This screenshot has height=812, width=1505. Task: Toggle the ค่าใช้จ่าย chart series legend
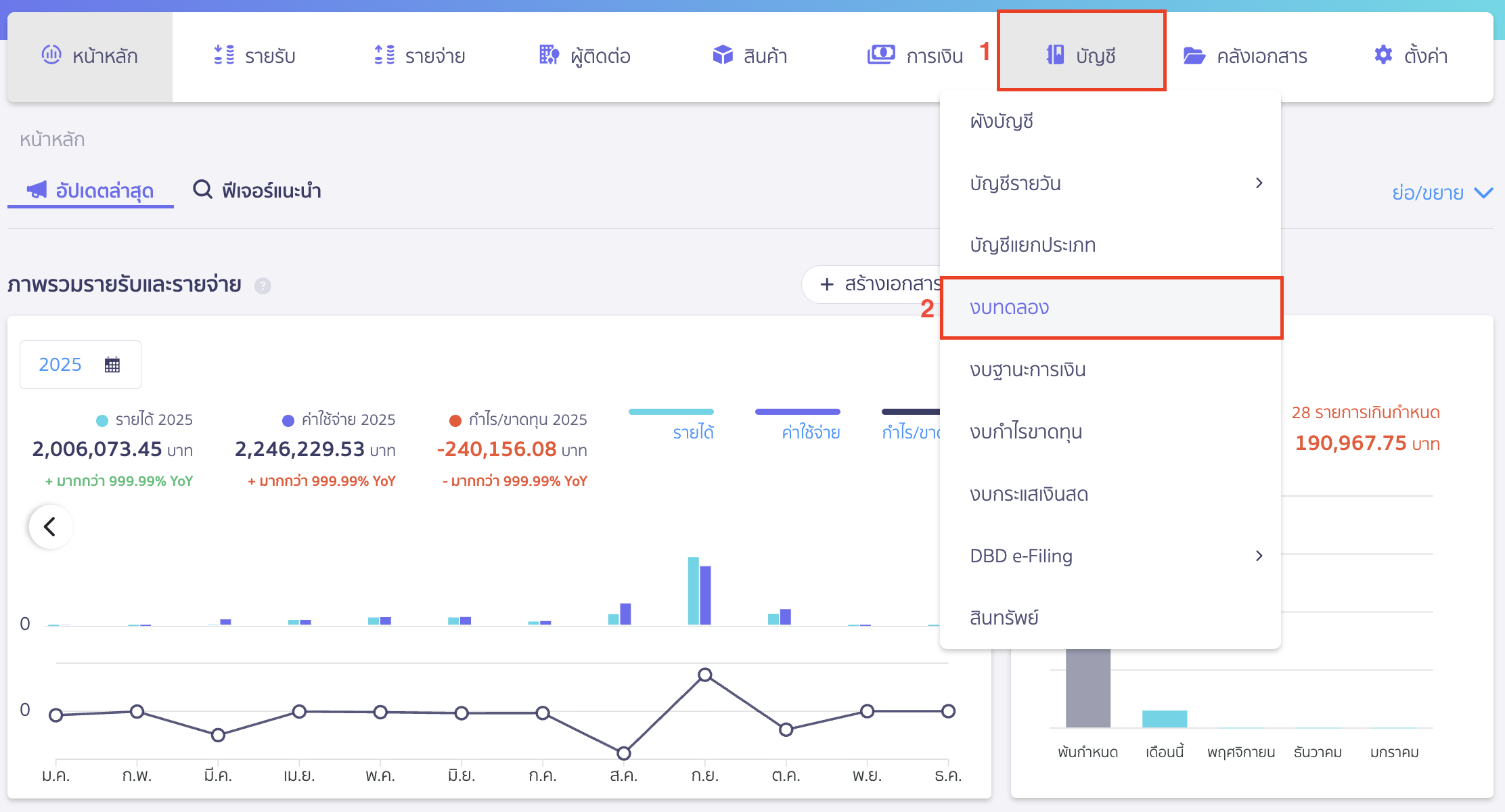tap(810, 432)
